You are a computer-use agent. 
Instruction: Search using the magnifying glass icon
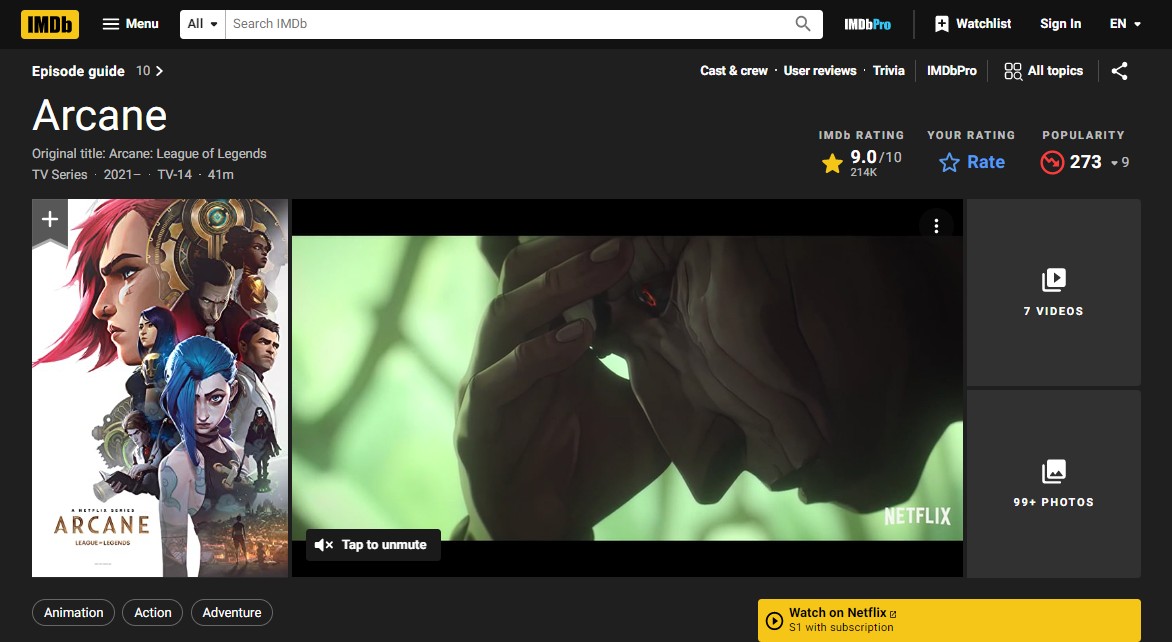[801, 23]
